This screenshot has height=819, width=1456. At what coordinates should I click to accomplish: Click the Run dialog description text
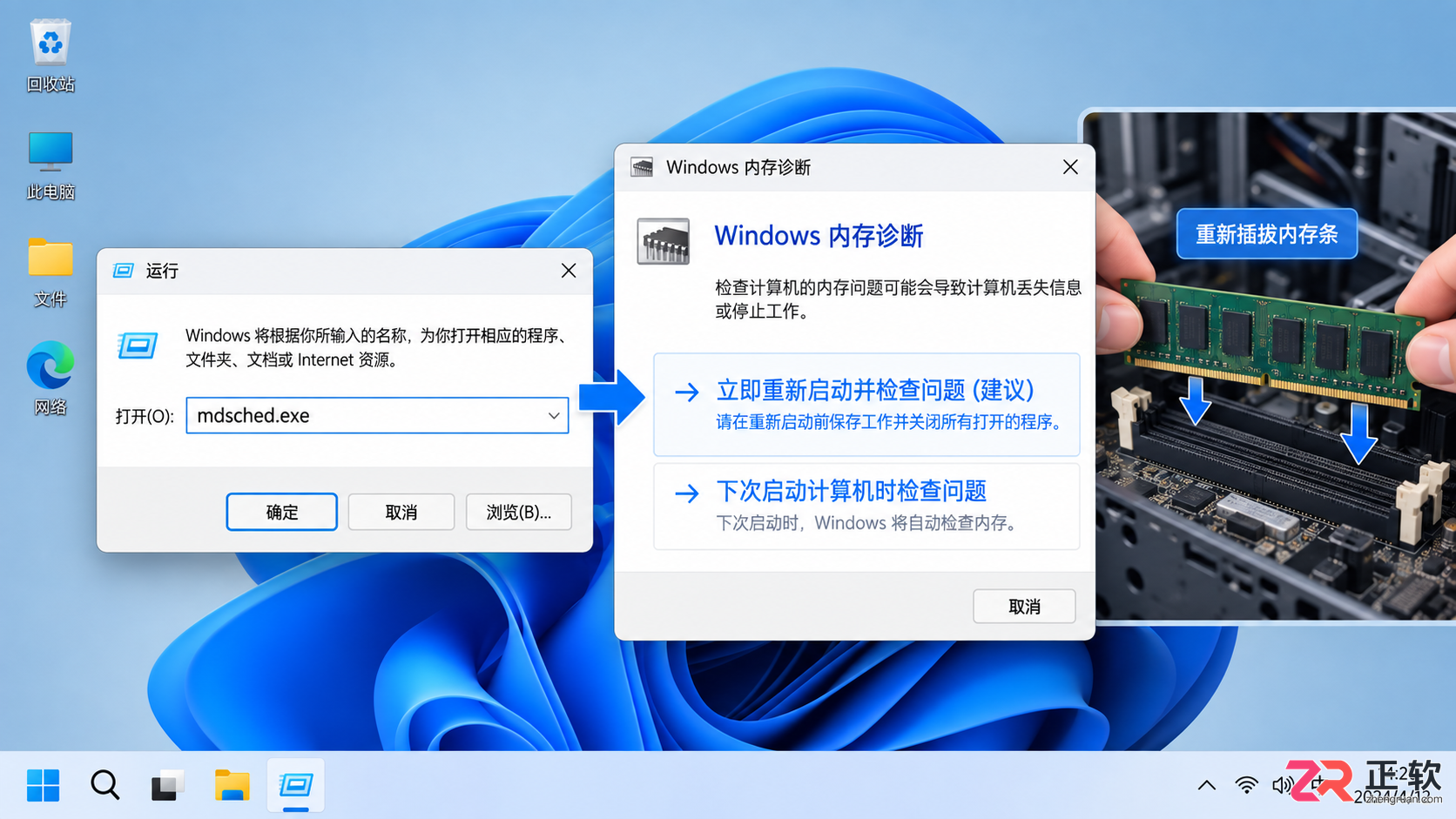pos(378,347)
